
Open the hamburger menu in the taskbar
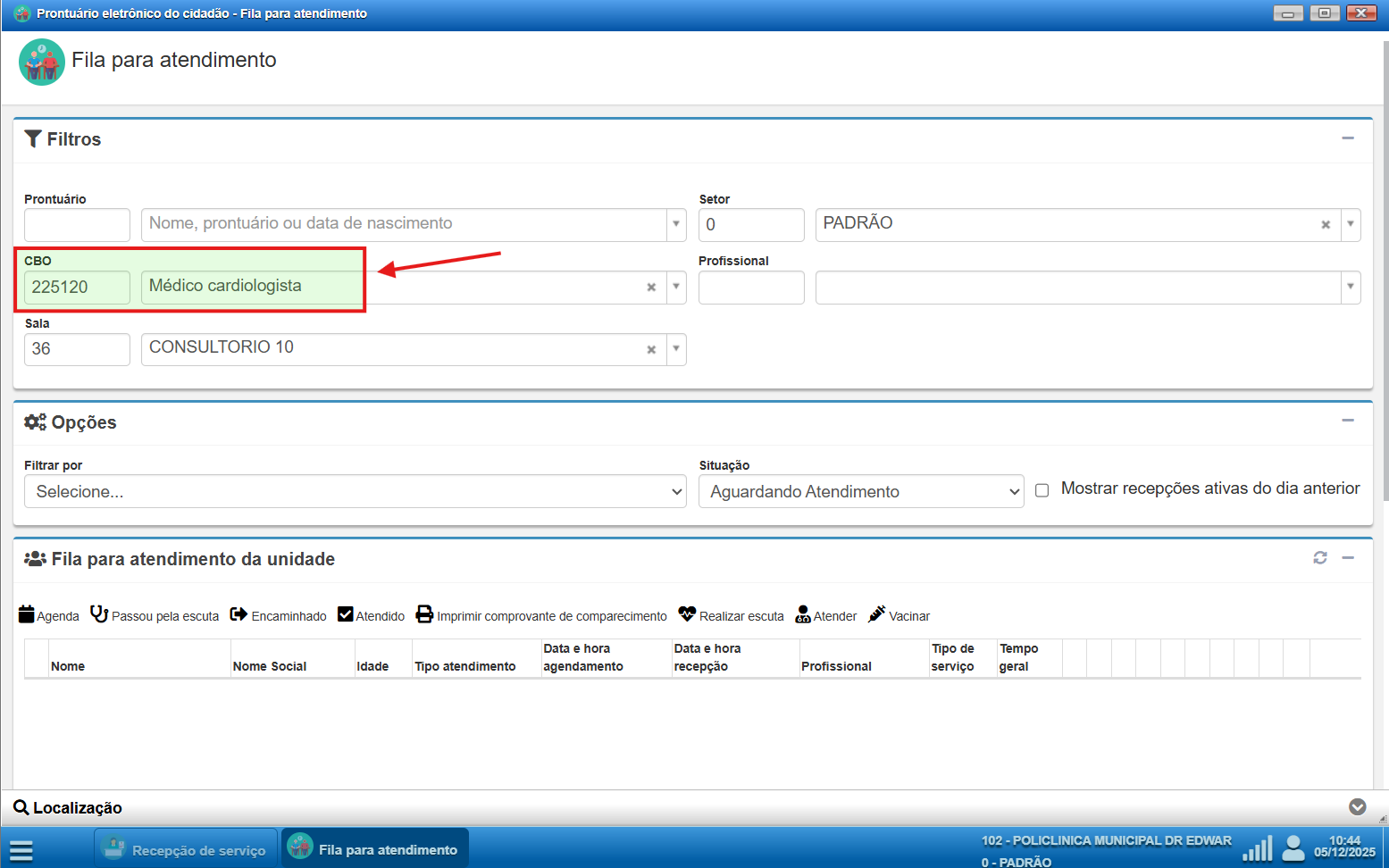click(x=21, y=850)
